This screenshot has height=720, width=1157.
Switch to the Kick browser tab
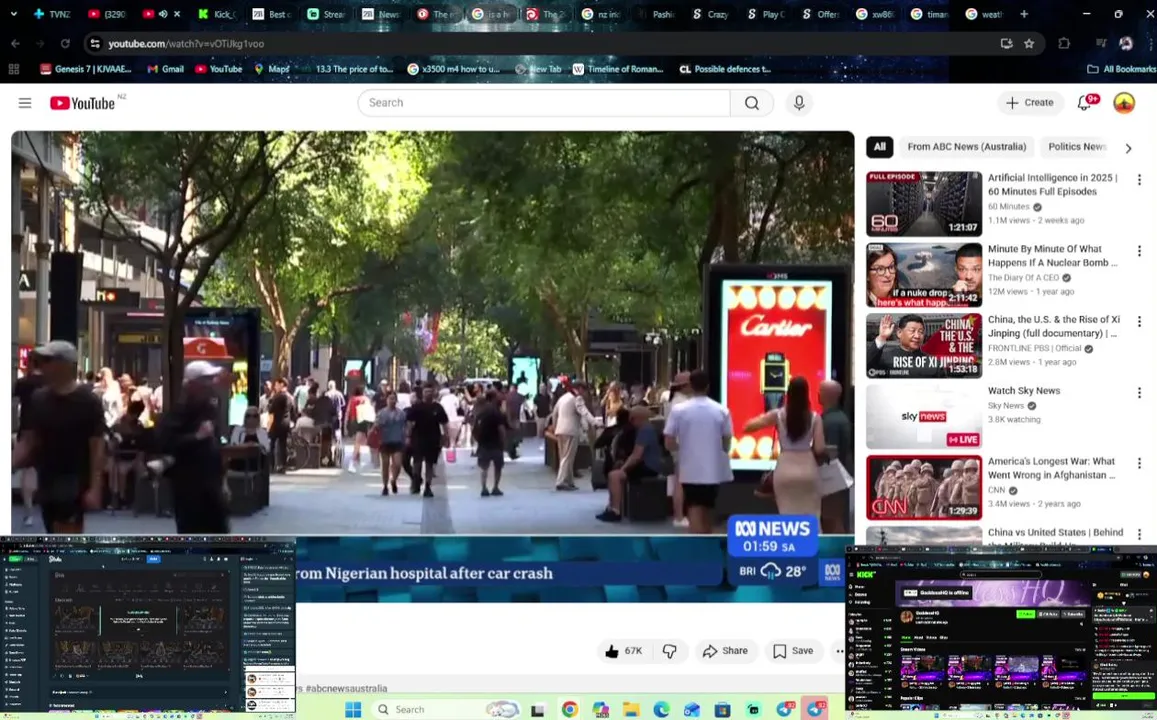click(x=217, y=14)
